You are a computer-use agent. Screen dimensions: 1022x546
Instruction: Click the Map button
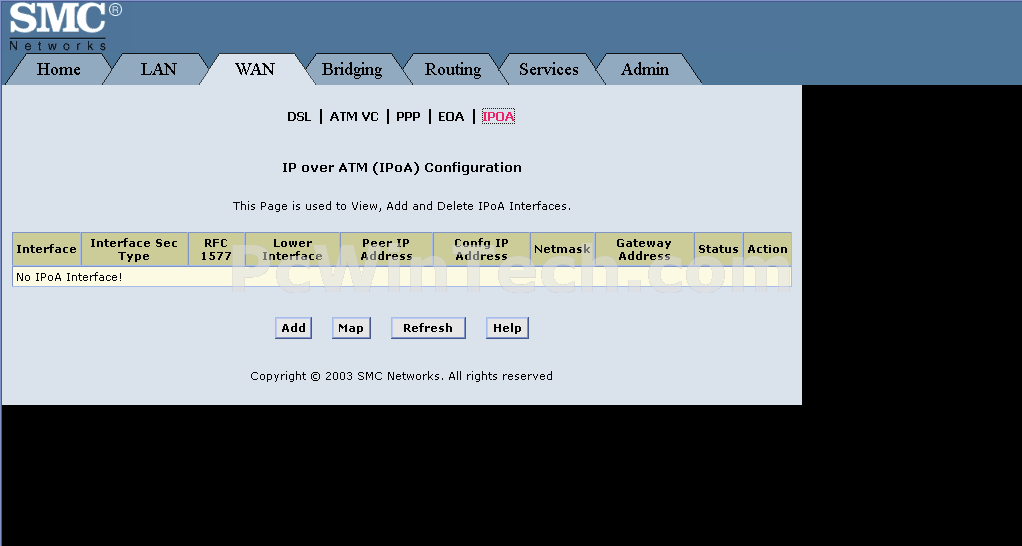coord(351,328)
